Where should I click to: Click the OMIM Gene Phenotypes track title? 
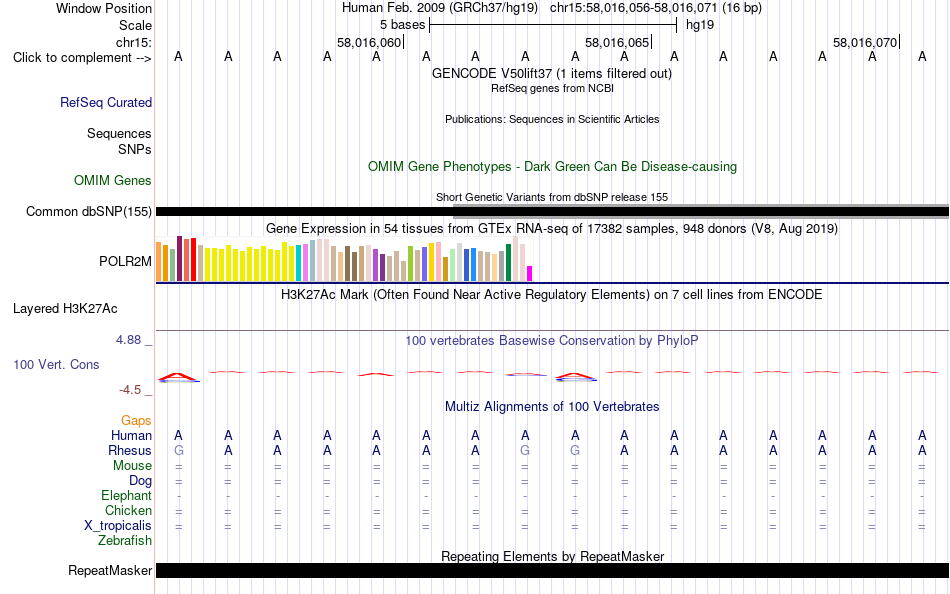(x=552, y=166)
